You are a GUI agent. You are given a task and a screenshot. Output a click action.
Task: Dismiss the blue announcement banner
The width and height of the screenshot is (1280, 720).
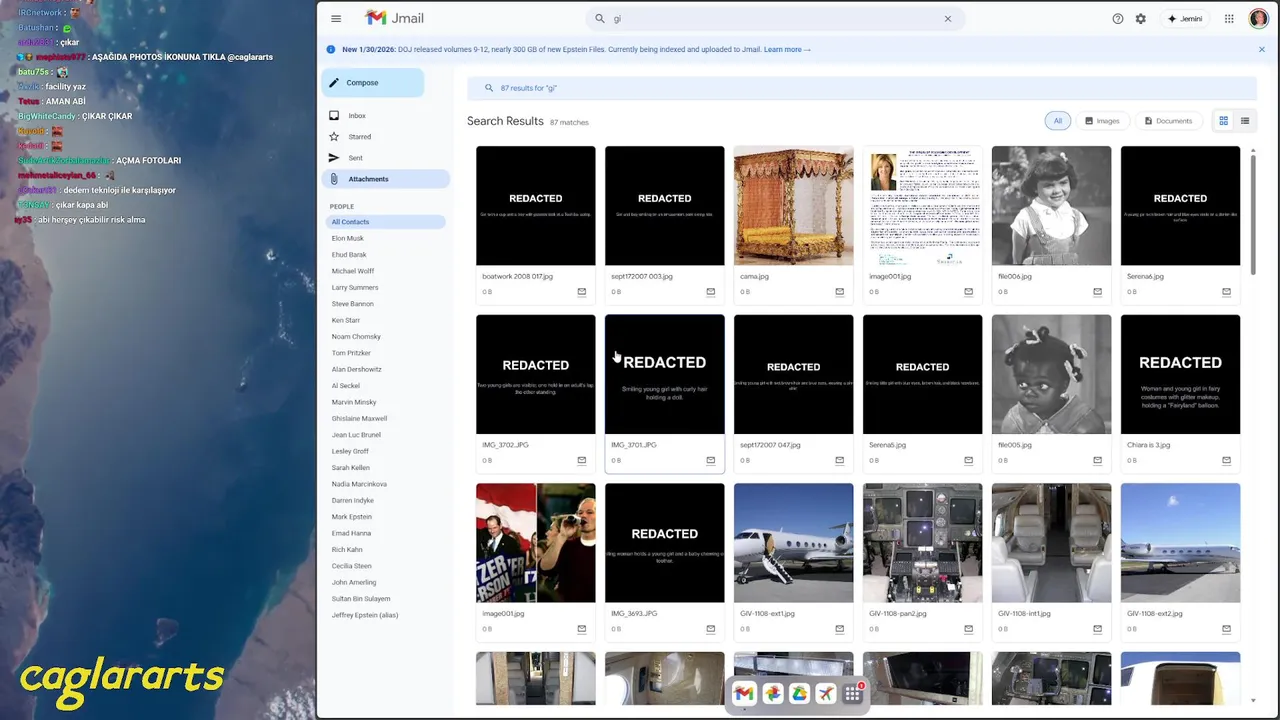(1262, 49)
